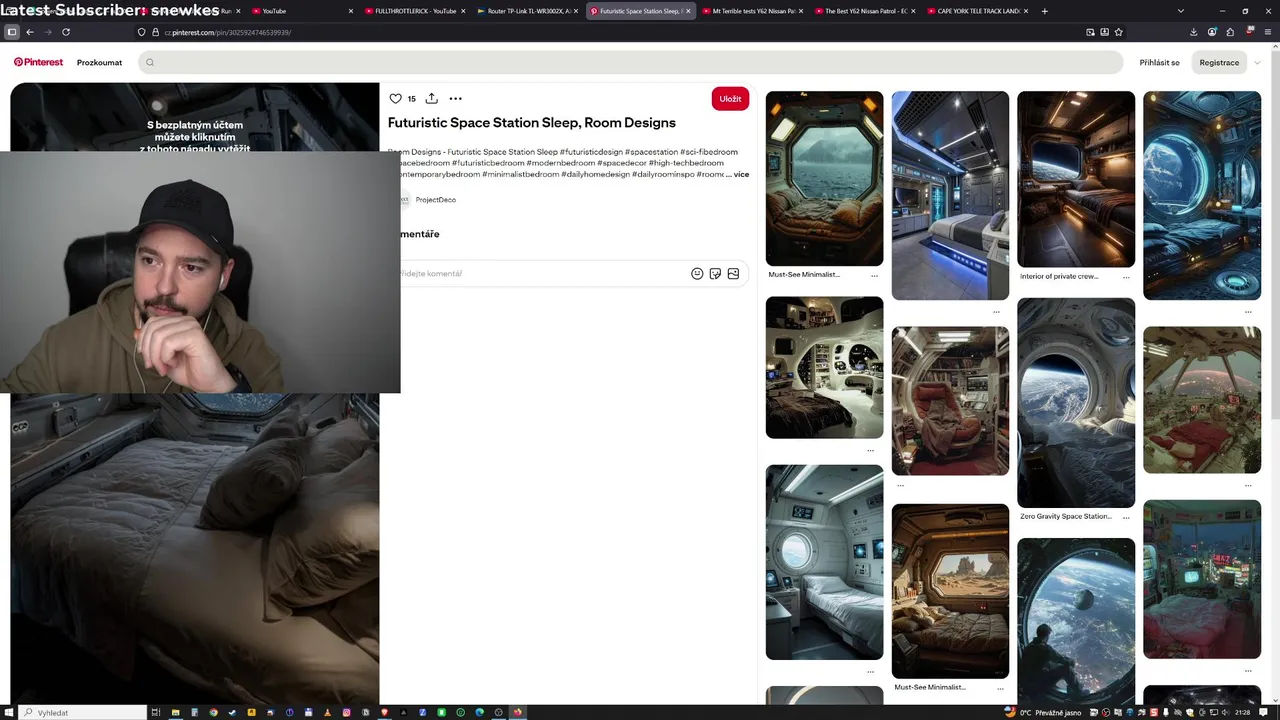Expand chevron next to Registrace button
The image size is (1280, 720).
click(x=1257, y=62)
